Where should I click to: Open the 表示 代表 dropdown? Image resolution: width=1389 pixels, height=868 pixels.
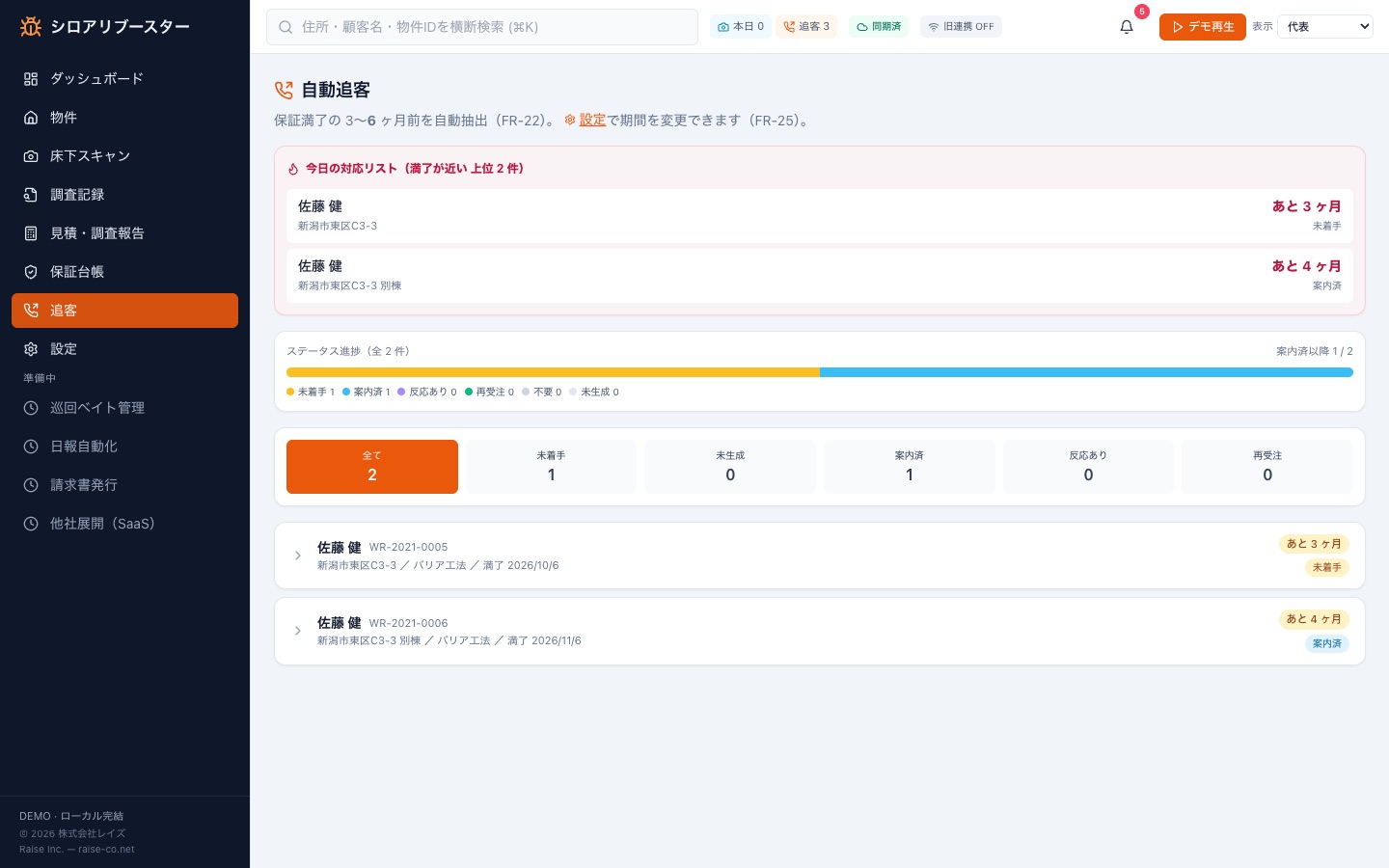click(x=1324, y=27)
